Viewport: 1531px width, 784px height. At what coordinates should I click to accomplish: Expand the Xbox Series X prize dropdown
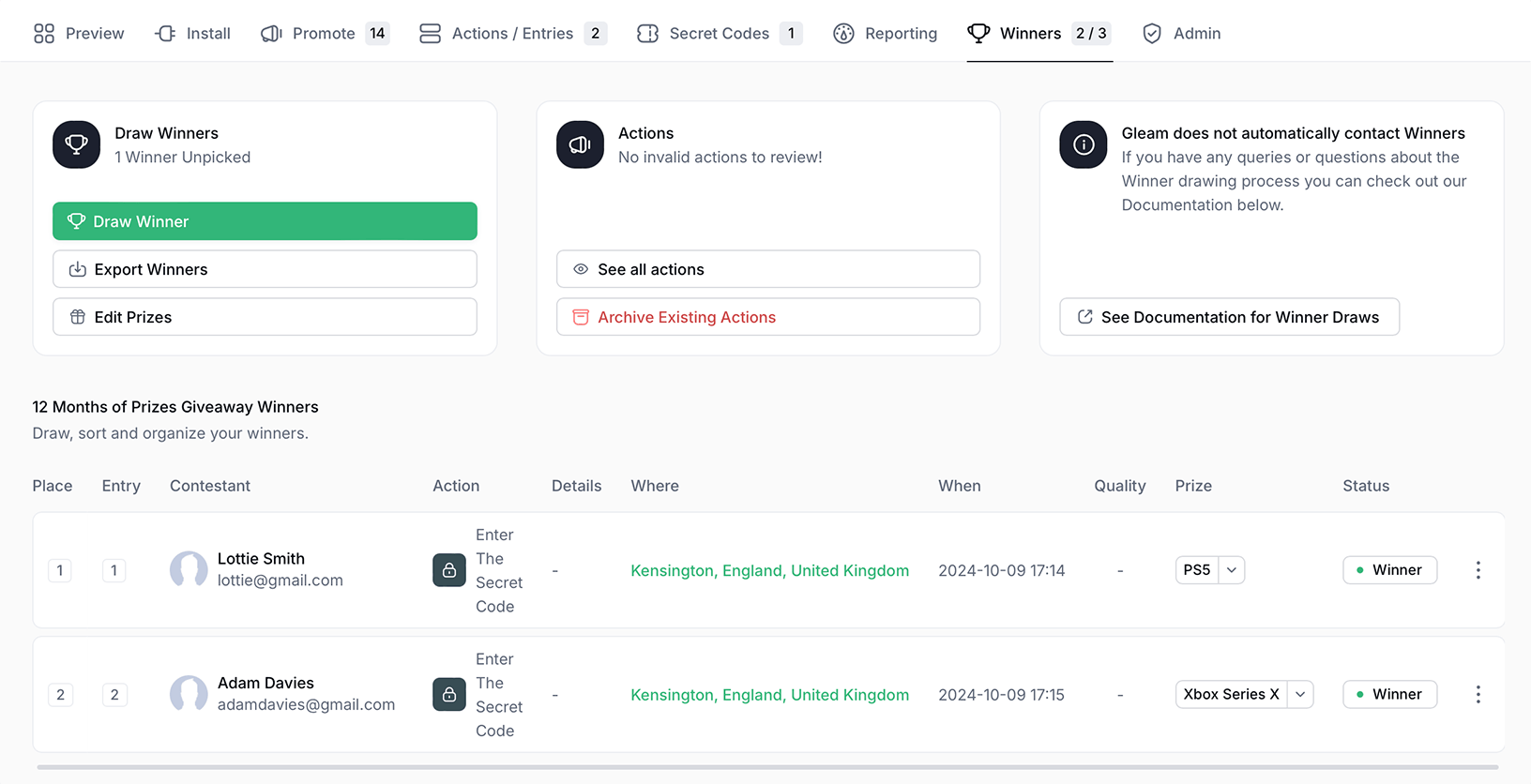point(1299,695)
